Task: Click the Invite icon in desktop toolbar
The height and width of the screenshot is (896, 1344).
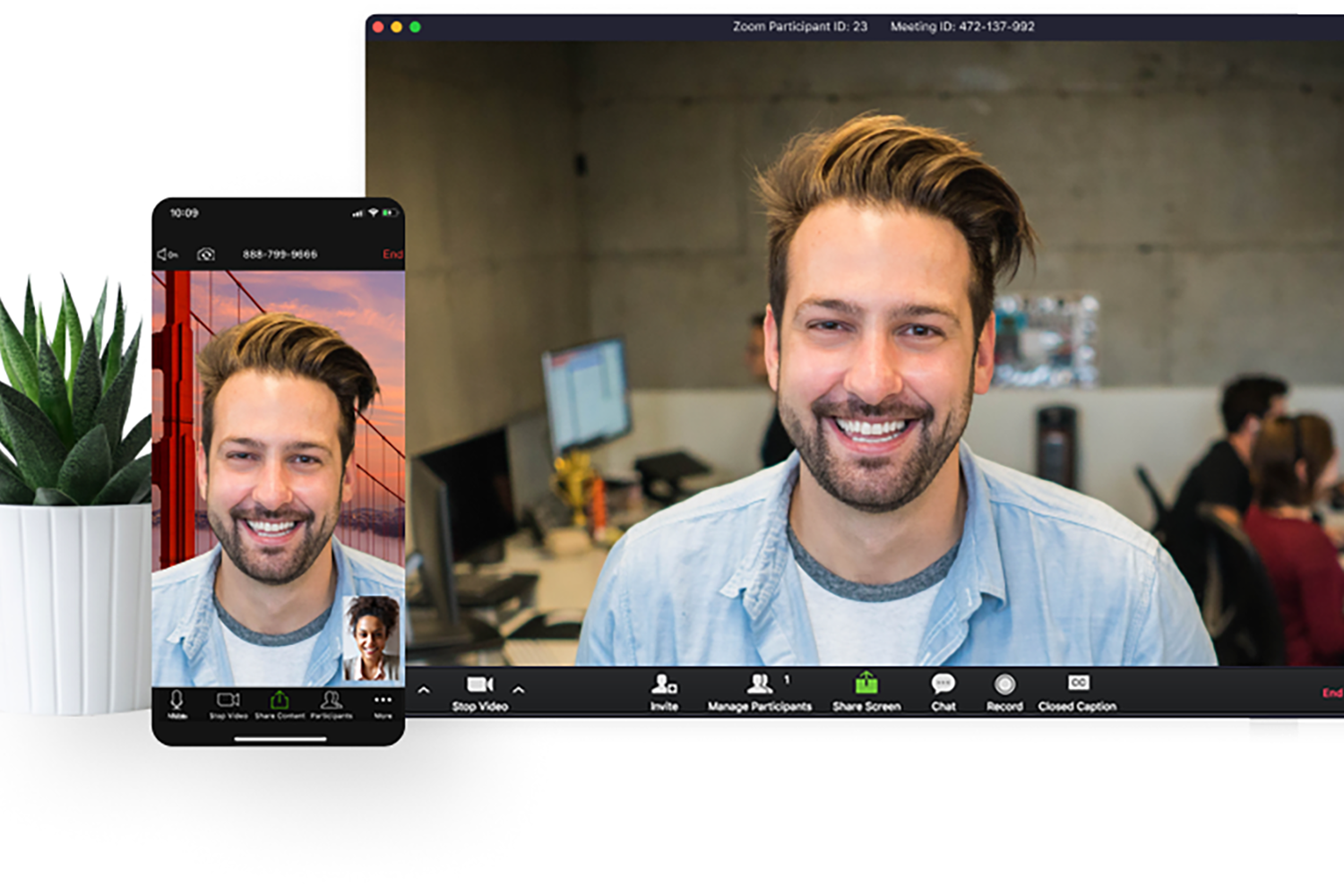Action: click(x=664, y=686)
